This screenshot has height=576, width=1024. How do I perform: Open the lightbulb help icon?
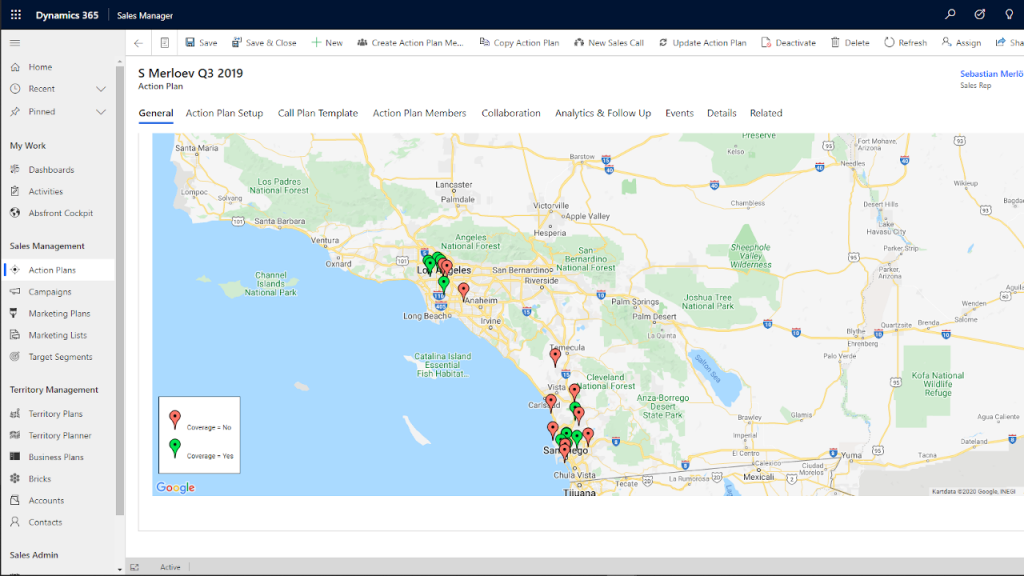click(1009, 14)
